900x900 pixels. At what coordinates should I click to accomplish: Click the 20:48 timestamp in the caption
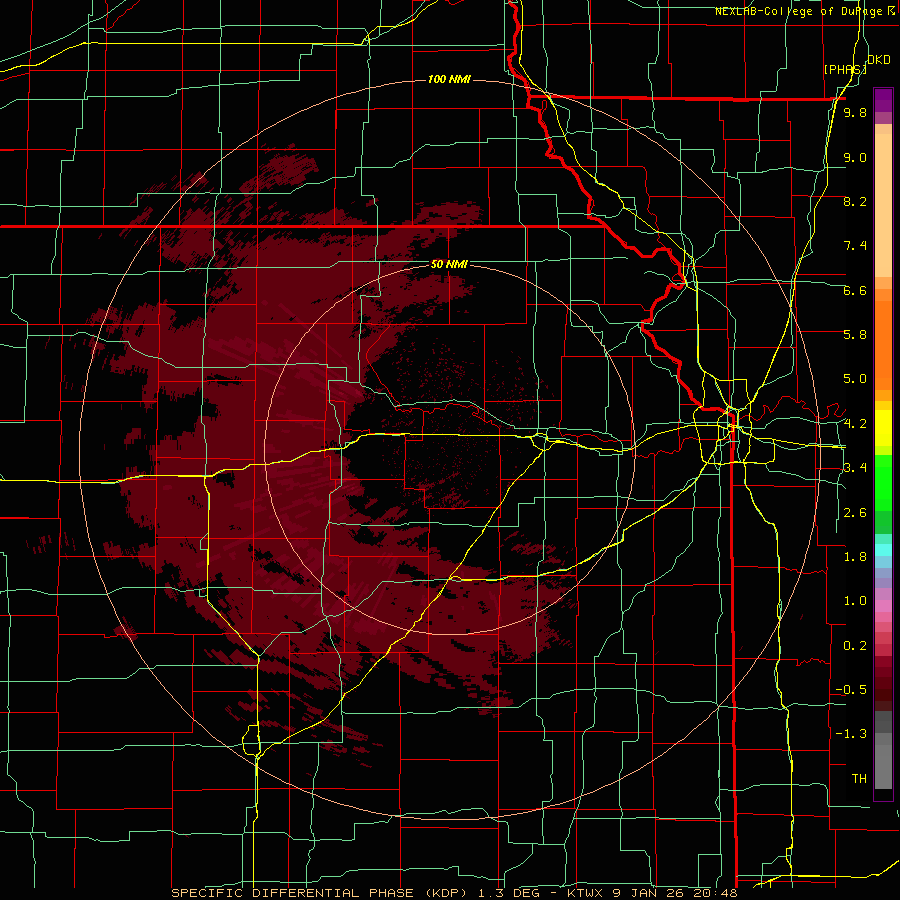717,893
